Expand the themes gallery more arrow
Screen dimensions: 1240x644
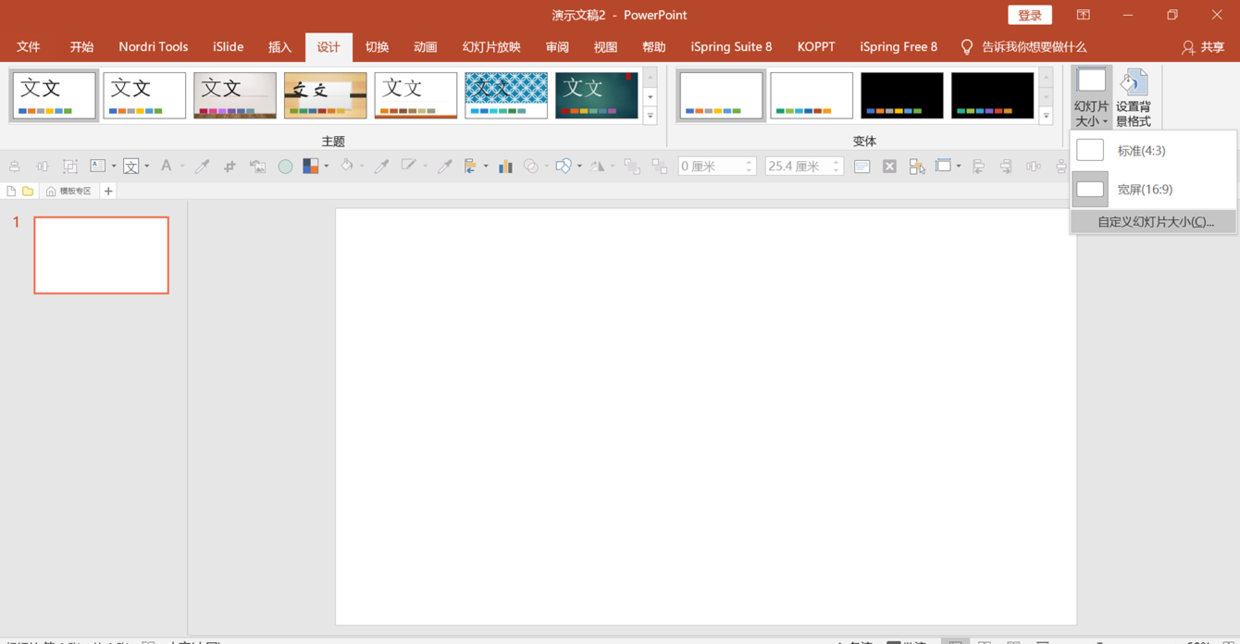650,116
